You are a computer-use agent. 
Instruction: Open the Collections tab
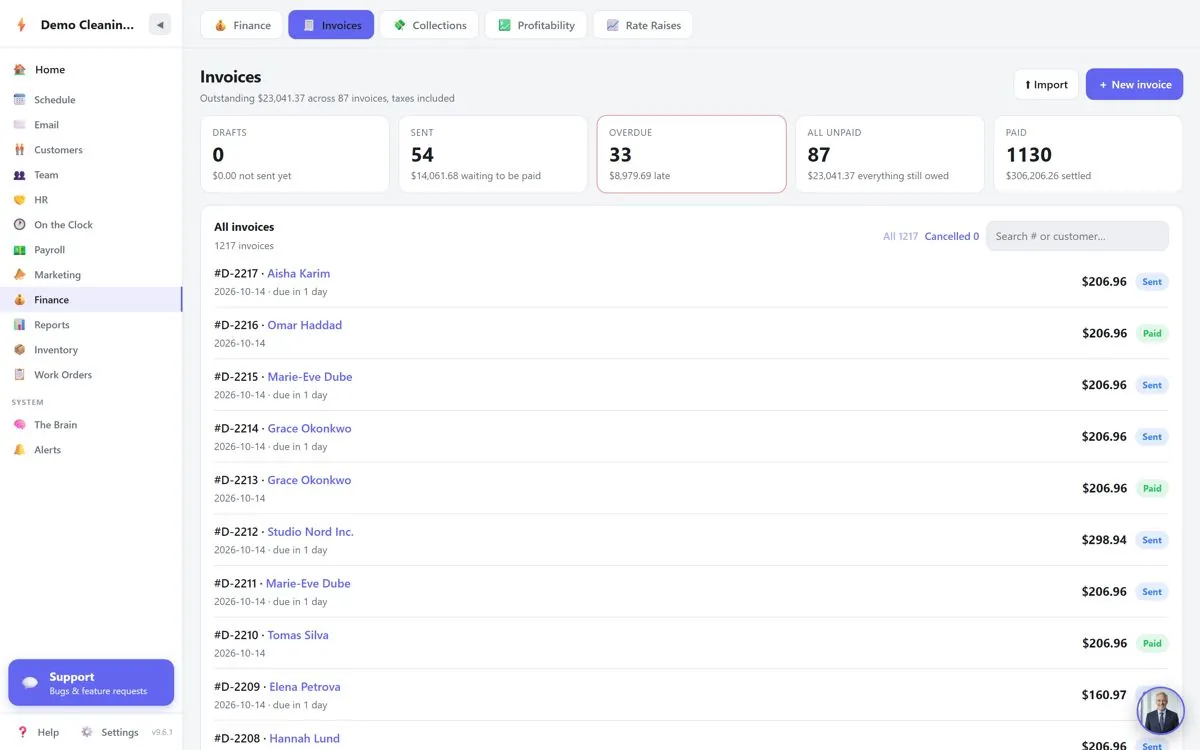point(429,25)
